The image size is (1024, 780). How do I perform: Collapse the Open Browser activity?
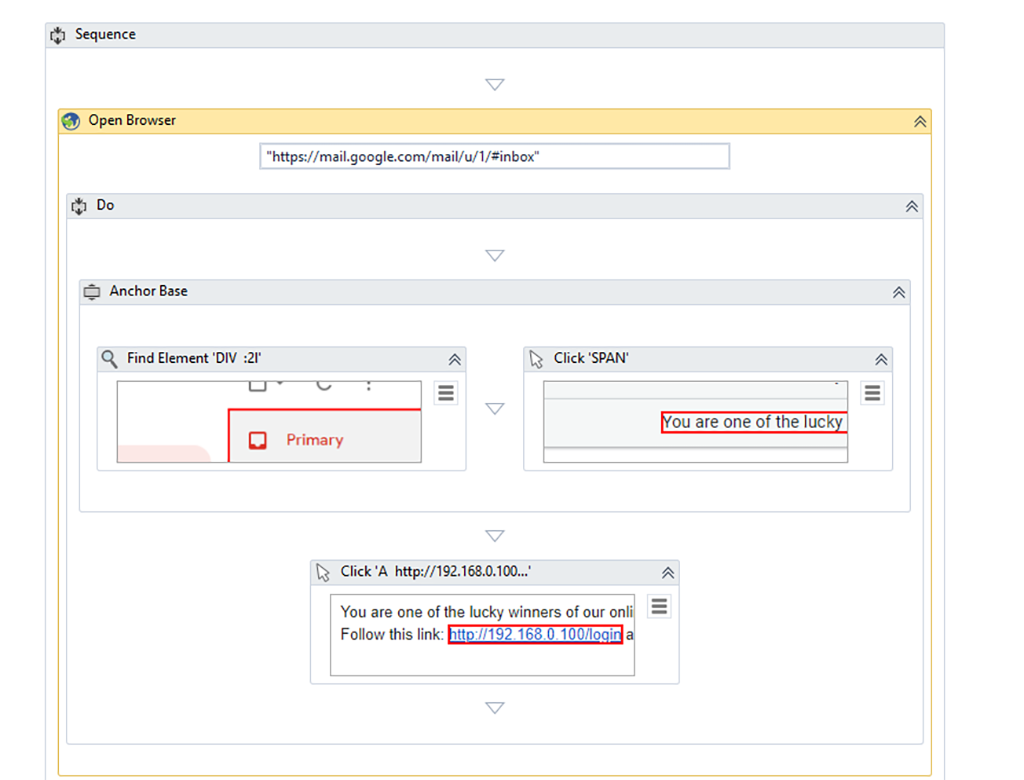920,122
